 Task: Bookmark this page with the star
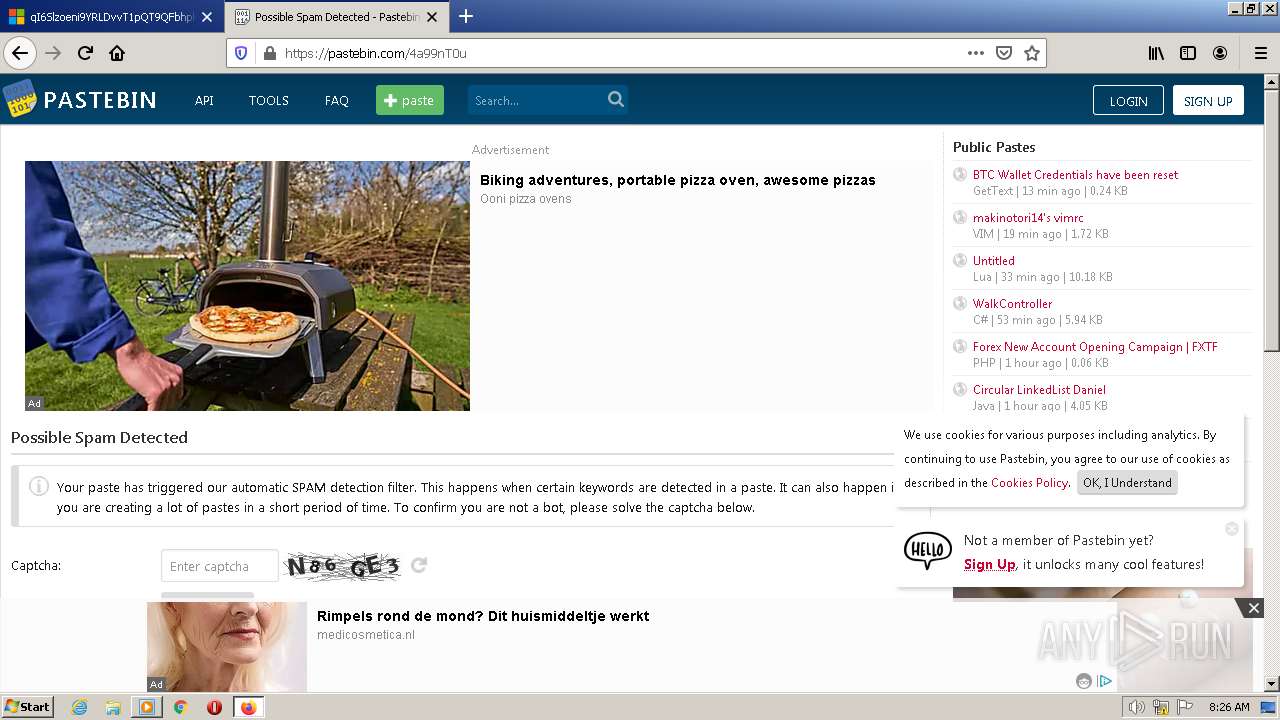pos(1032,53)
